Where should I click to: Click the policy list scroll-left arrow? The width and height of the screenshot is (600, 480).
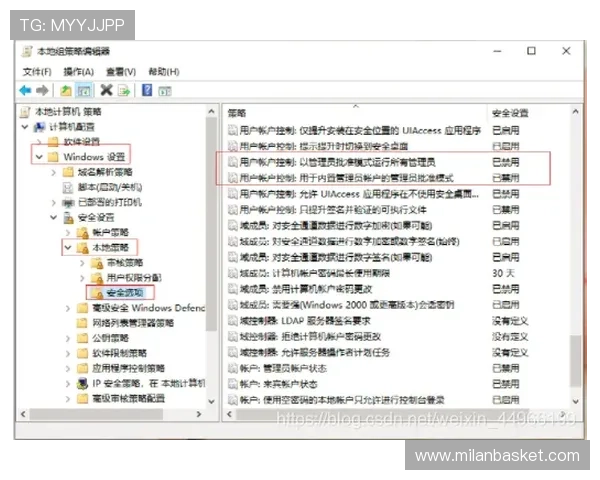point(230,414)
